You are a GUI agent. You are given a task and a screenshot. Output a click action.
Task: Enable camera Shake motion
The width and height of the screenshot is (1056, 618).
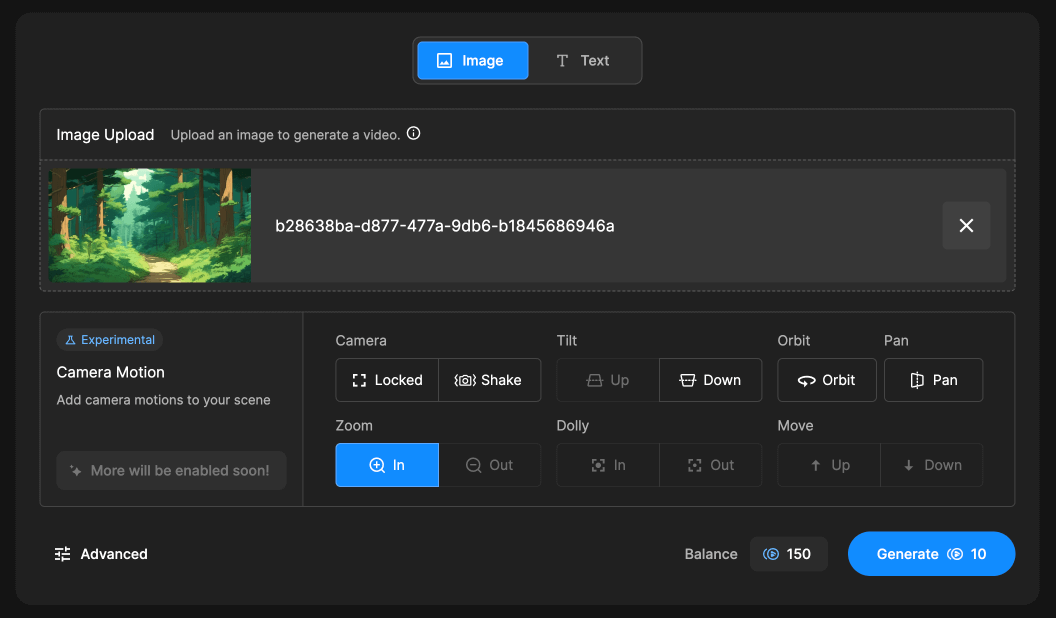pos(489,380)
